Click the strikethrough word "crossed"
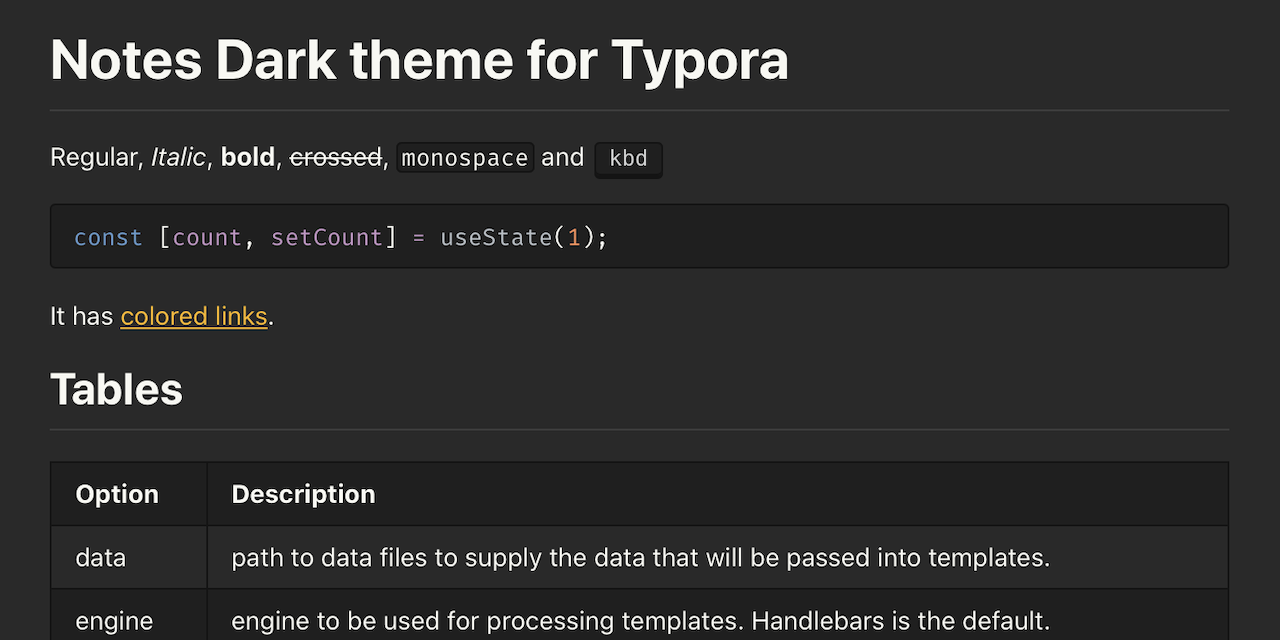Viewport: 1280px width, 640px height. pyautogui.click(x=336, y=158)
